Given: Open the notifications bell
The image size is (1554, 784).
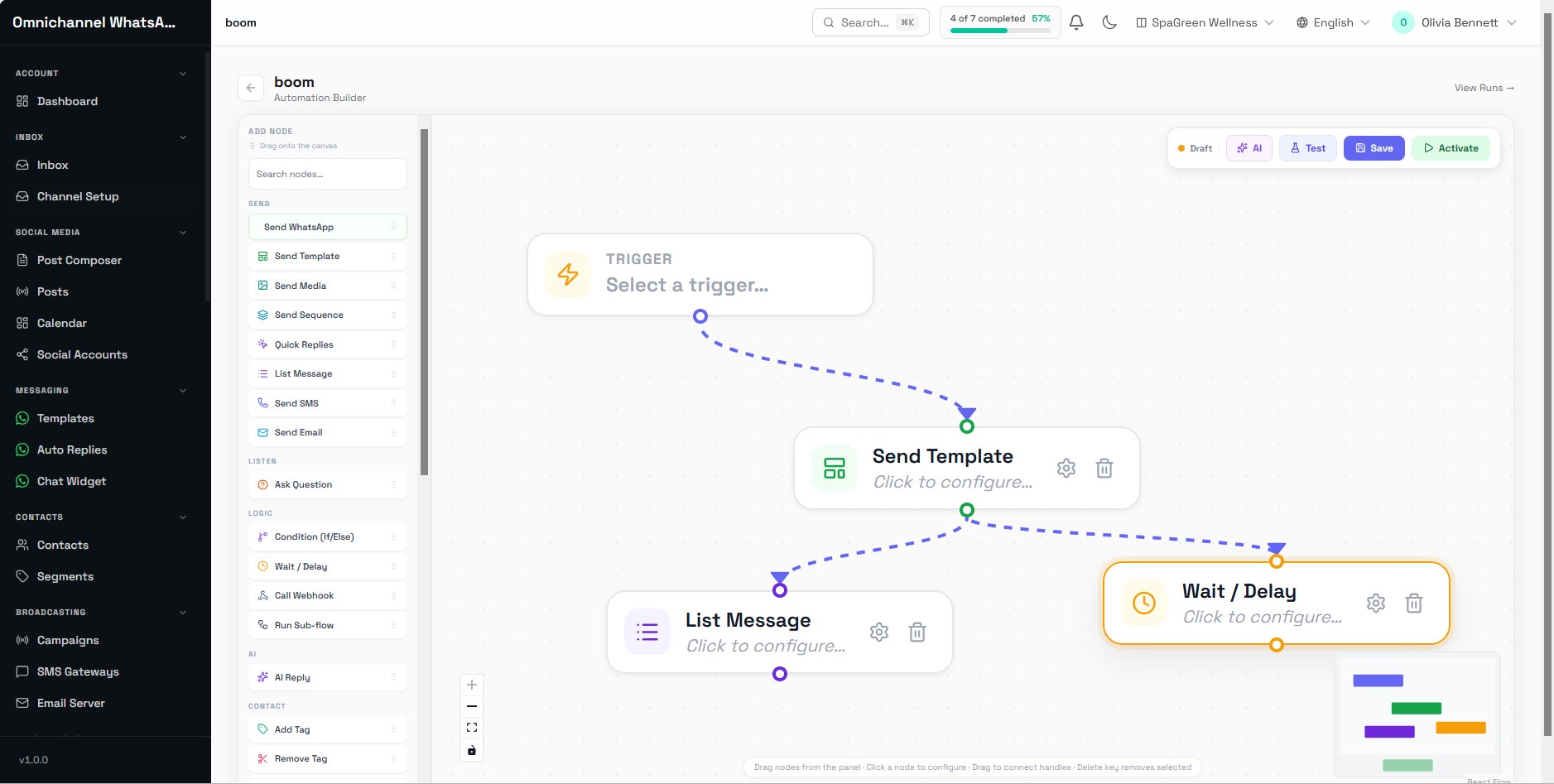Looking at the screenshot, I should point(1076,22).
